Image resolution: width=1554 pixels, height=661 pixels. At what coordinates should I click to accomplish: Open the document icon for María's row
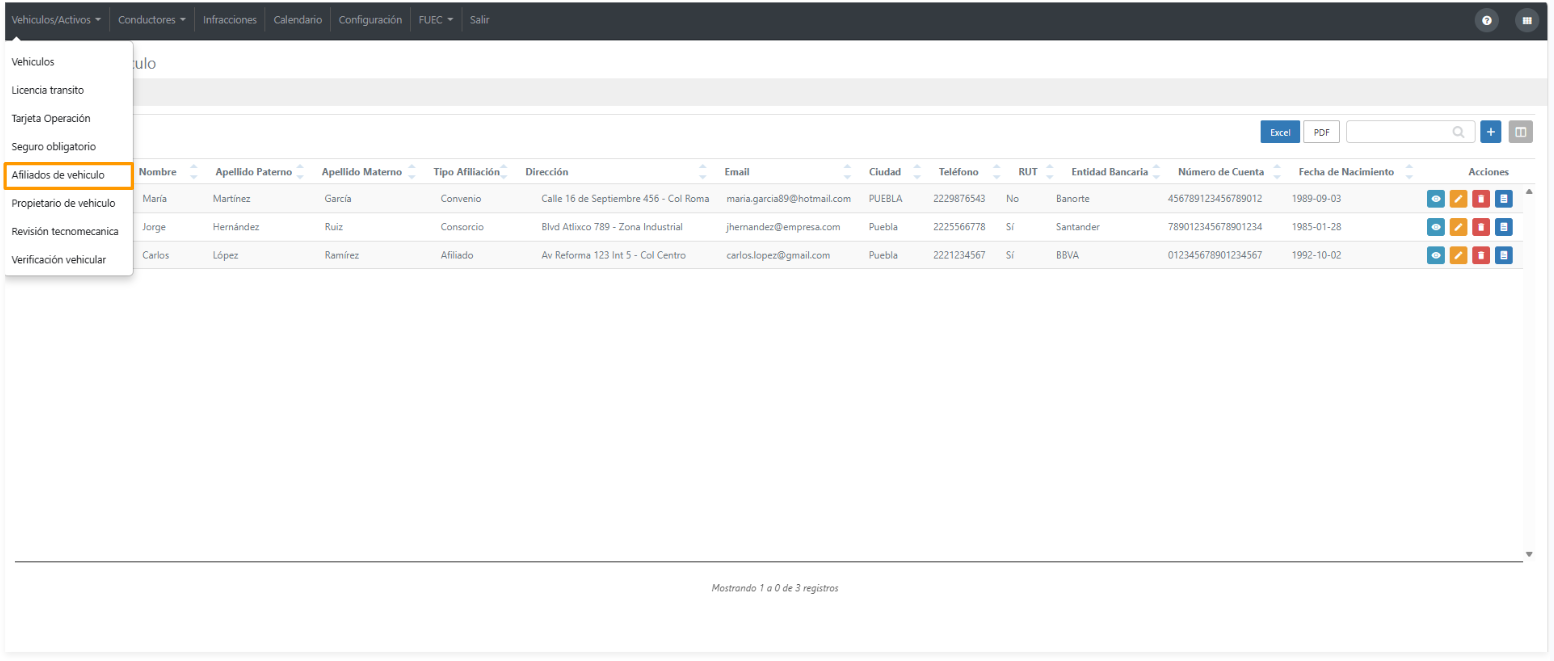pyautogui.click(x=1504, y=199)
